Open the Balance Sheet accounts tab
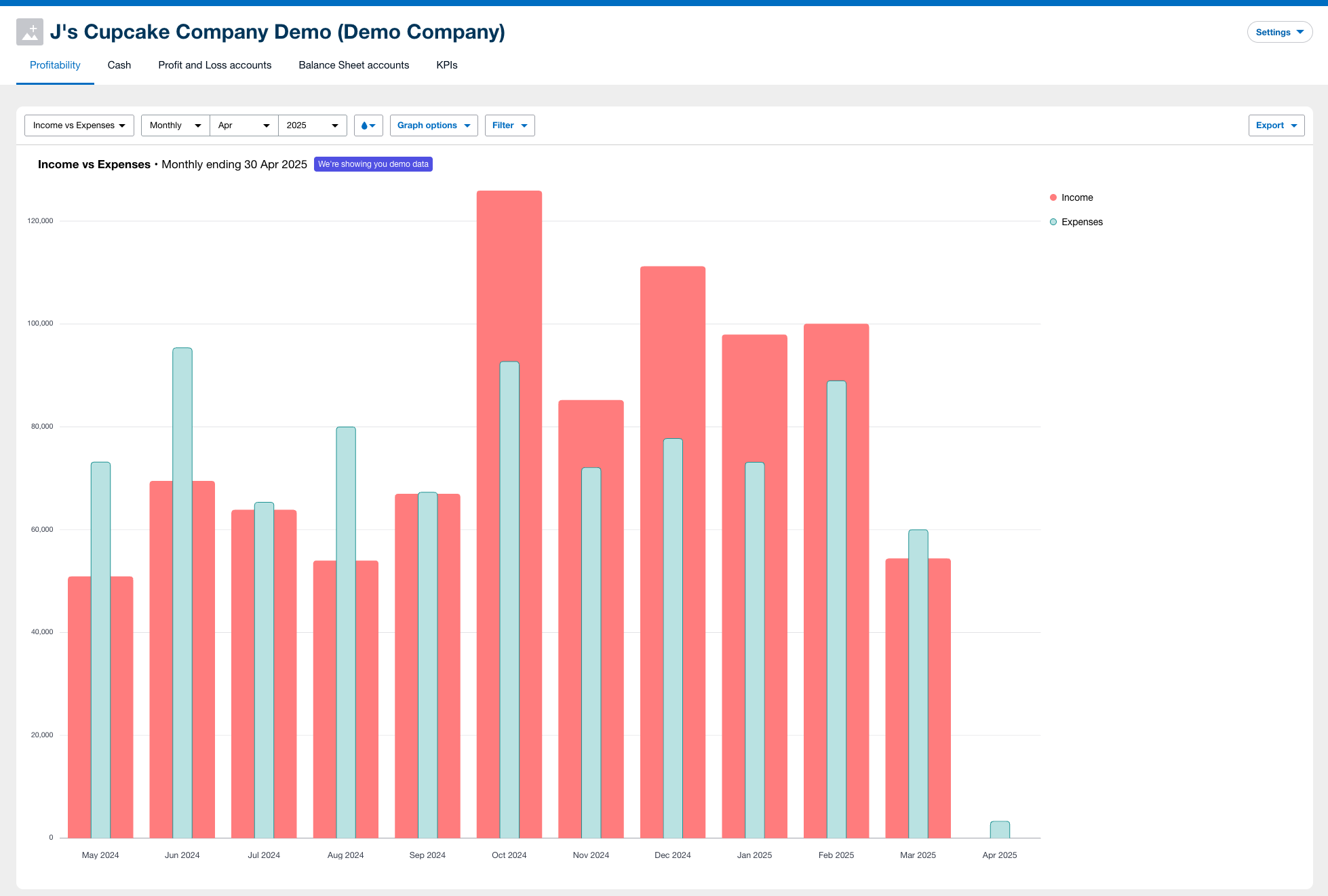The height and width of the screenshot is (896, 1328). pos(353,65)
